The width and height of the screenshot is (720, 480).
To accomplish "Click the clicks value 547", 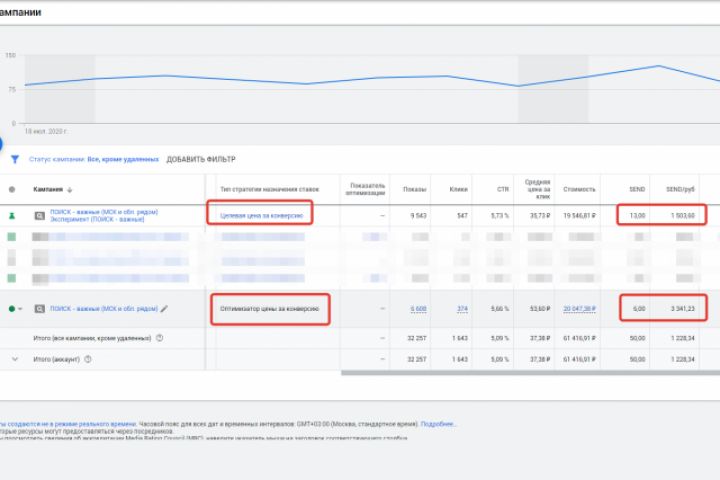I will [x=462, y=215].
